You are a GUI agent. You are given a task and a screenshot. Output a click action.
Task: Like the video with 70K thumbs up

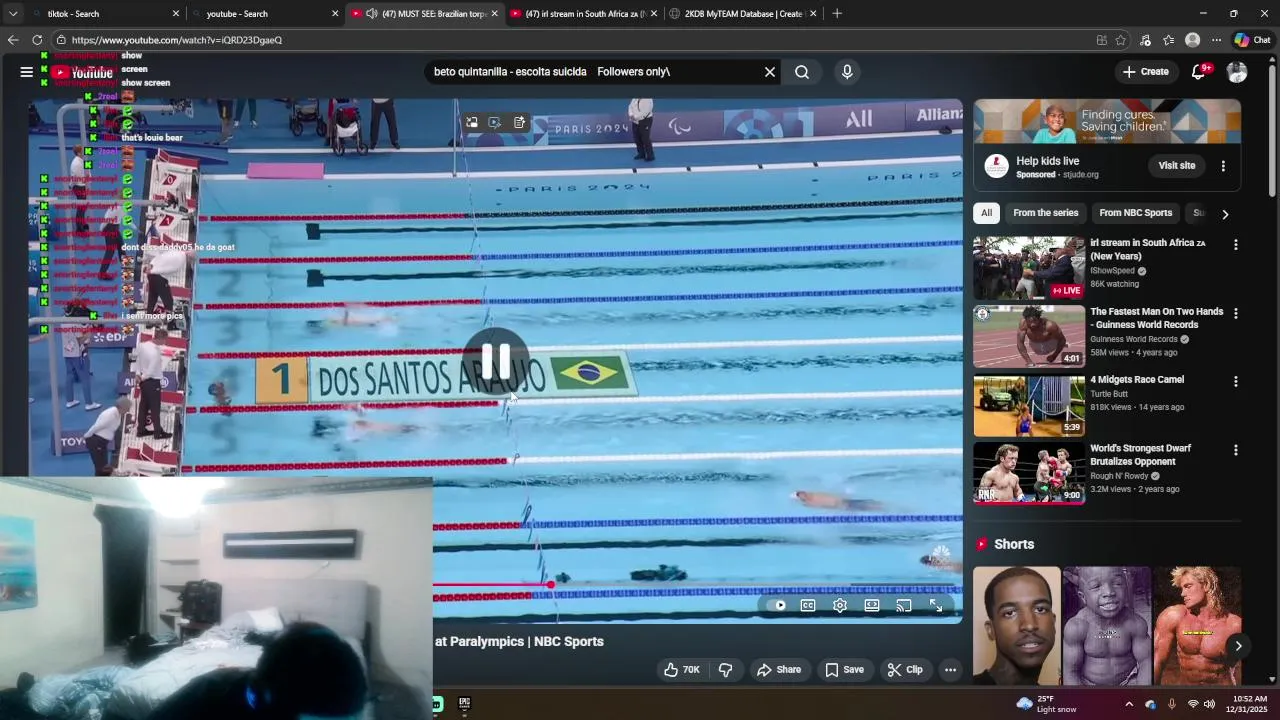click(x=681, y=670)
